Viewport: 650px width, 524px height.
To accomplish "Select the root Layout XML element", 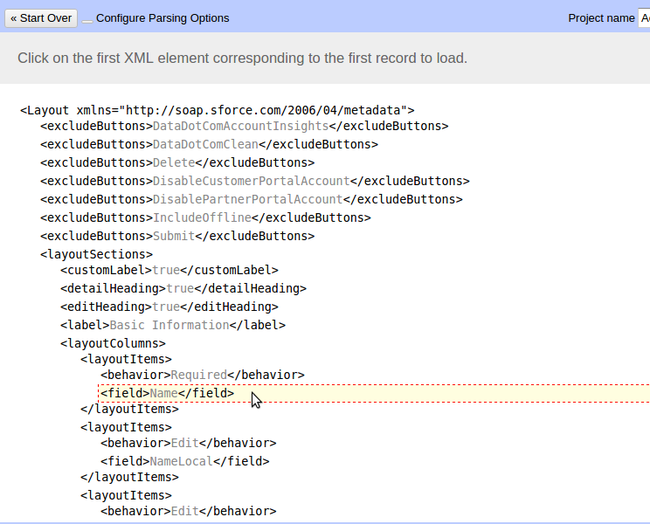I will tap(217, 110).
